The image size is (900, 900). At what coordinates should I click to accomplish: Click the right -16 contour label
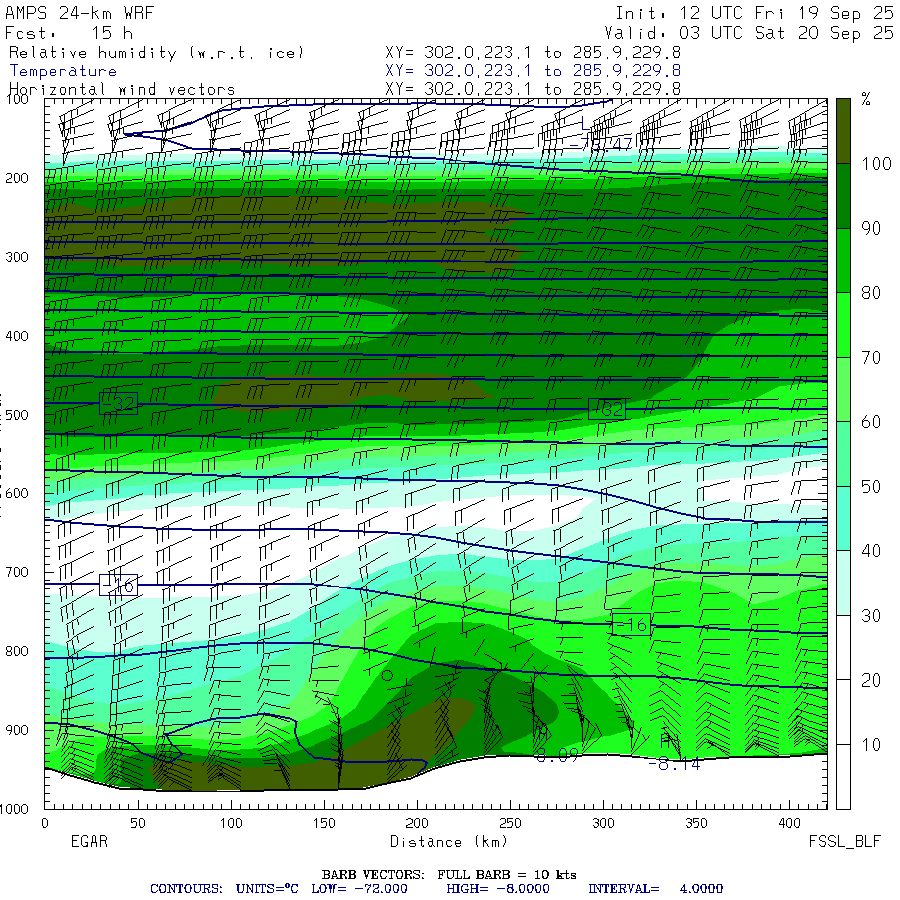(x=631, y=624)
